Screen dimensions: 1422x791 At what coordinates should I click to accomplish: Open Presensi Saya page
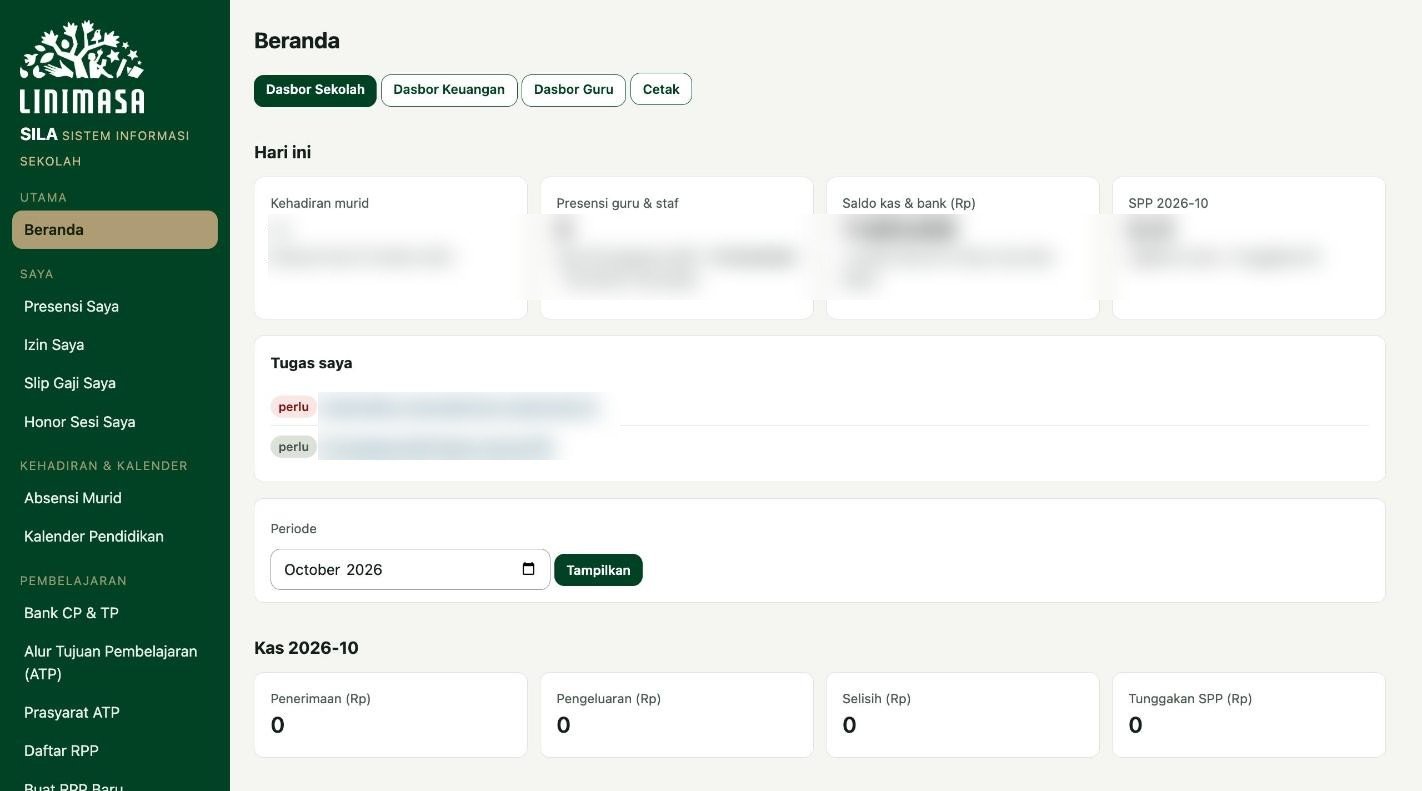(115, 307)
